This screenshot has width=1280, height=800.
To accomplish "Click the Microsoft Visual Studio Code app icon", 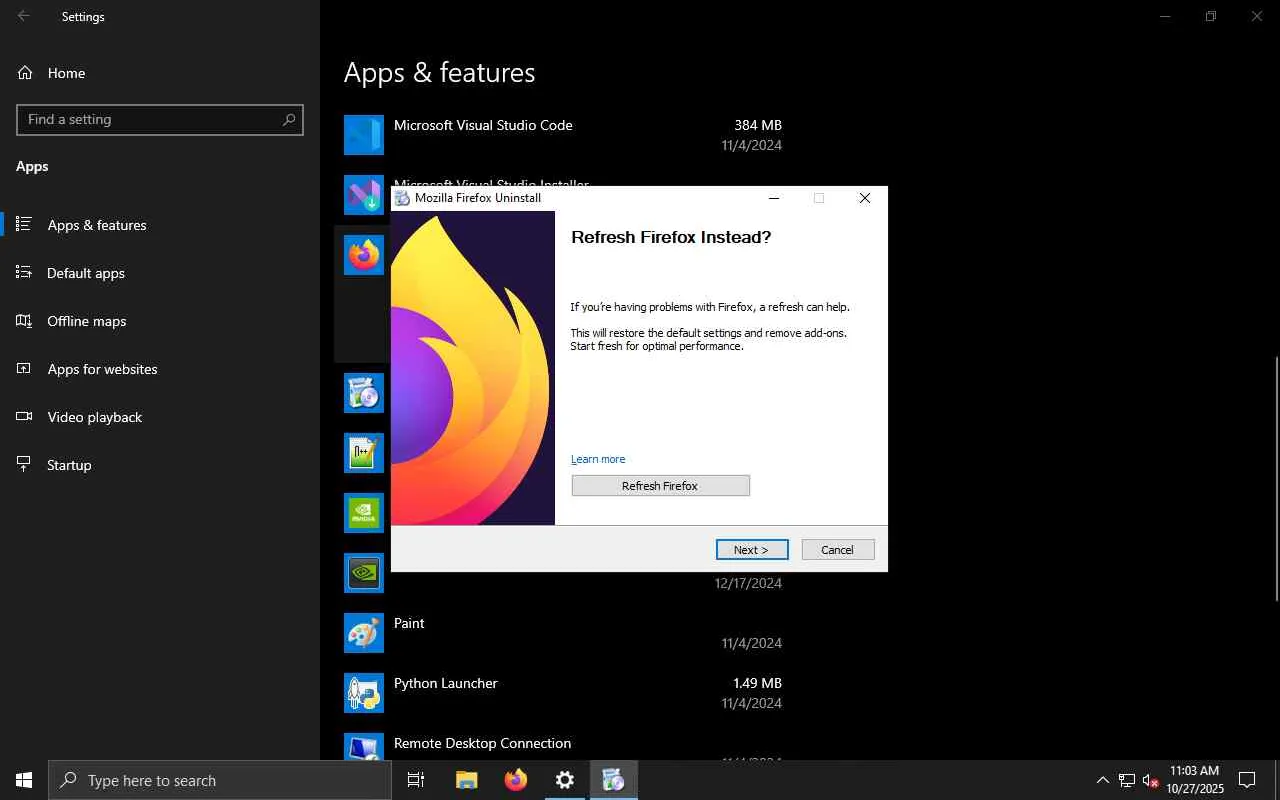I will 364,135.
